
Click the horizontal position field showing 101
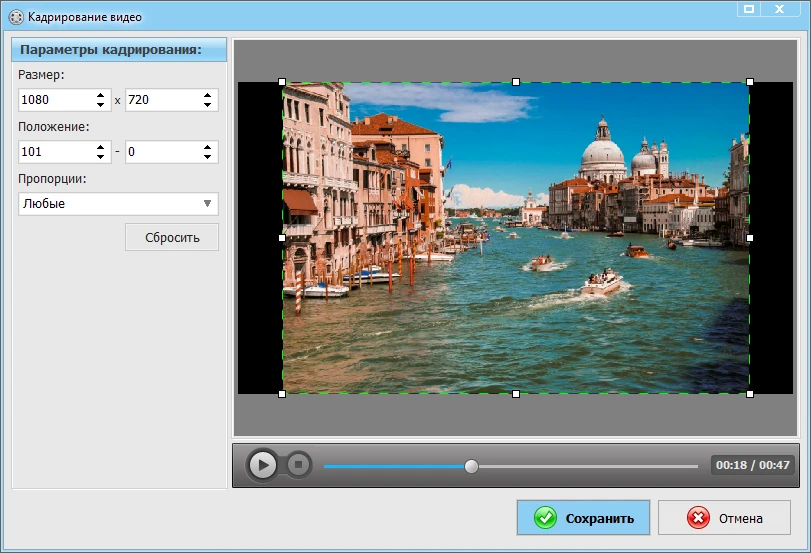[x=55, y=152]
